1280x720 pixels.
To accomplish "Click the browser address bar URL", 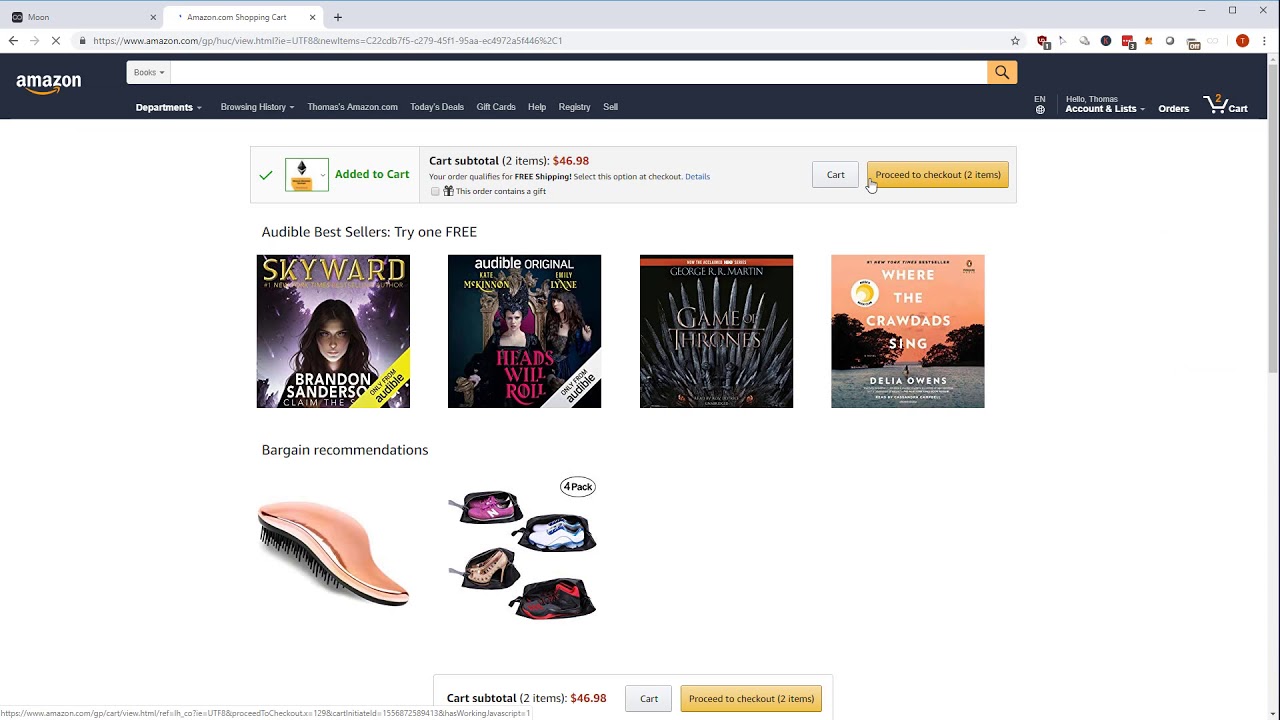I will pyautogui.click(x=328, y=41).
